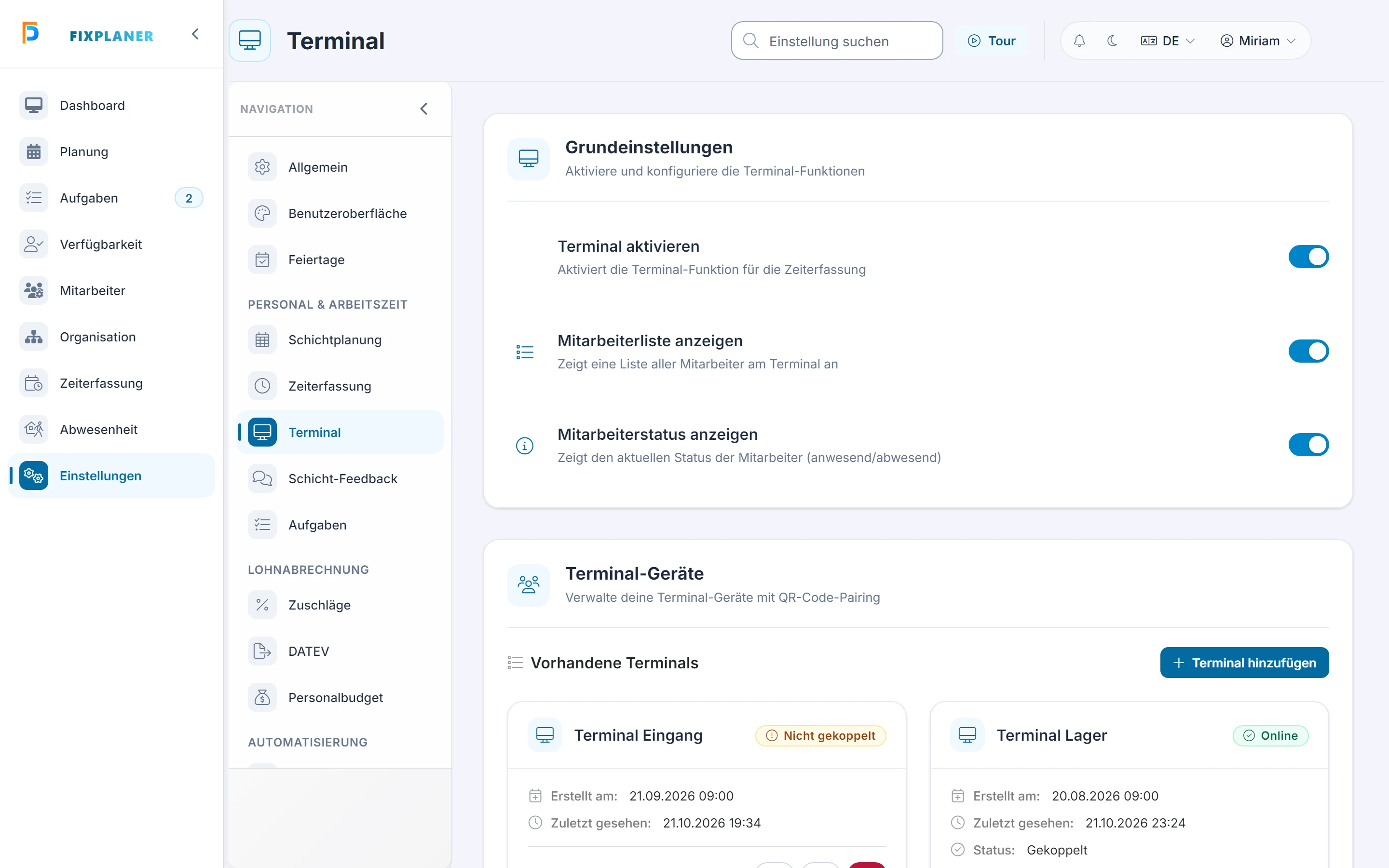Click the Grundeinstellungen monitor icon
Image resolution: width=1389 pixels, height=868 pixels.
(528, 159)
